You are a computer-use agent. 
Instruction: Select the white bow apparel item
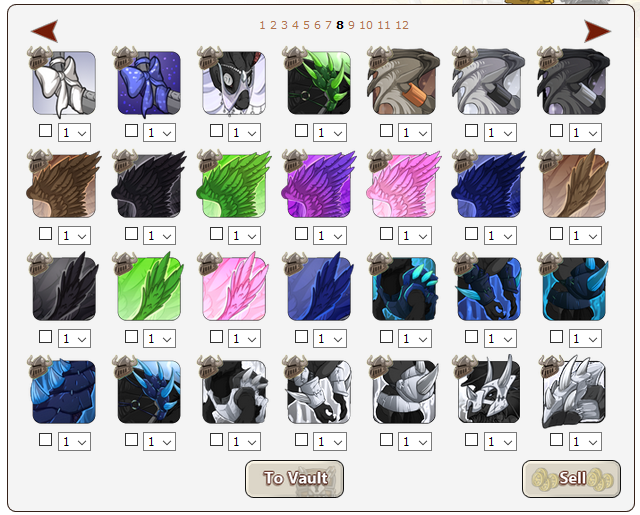point(64,83)
